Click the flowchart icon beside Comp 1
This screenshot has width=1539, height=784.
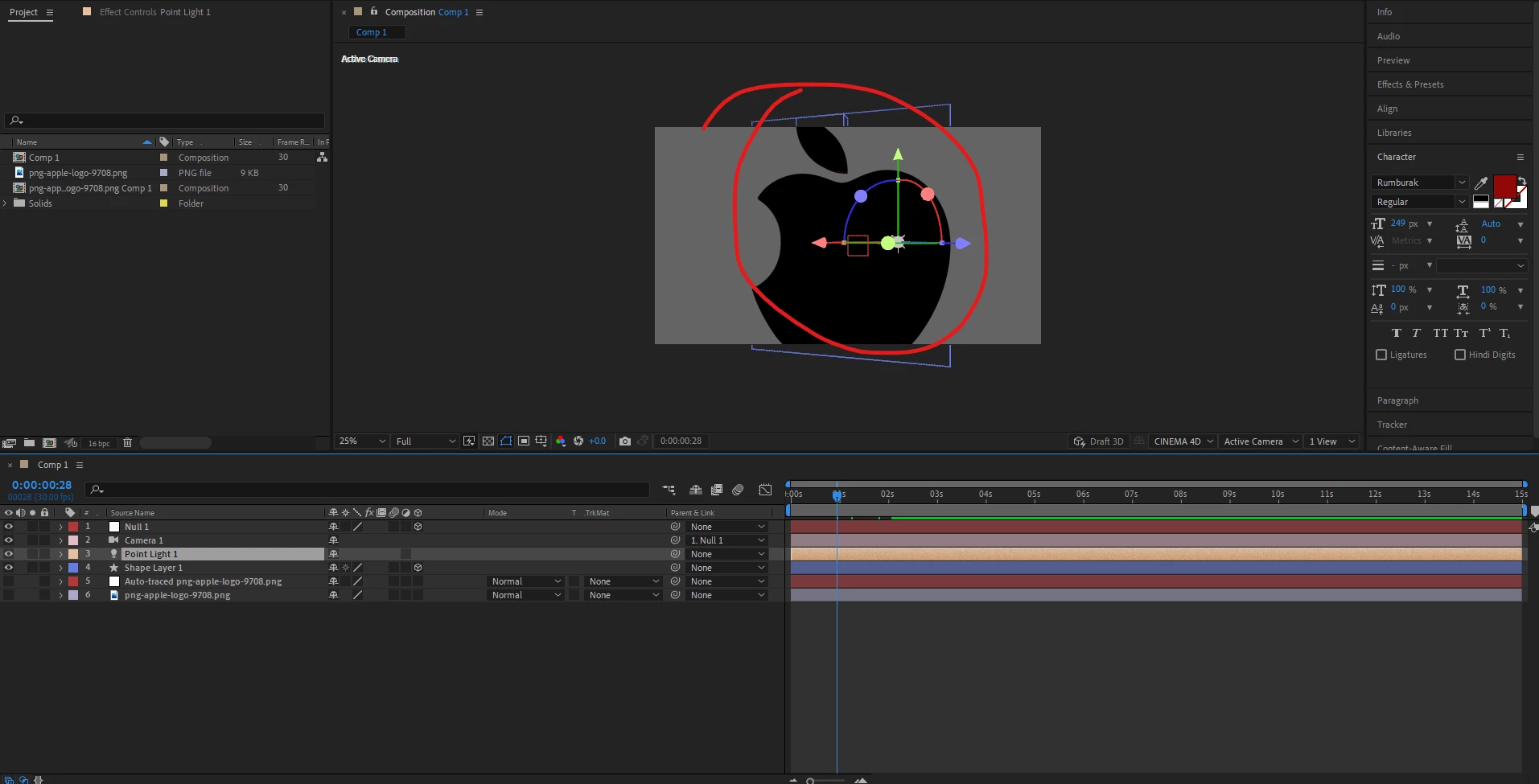(322, 158)
